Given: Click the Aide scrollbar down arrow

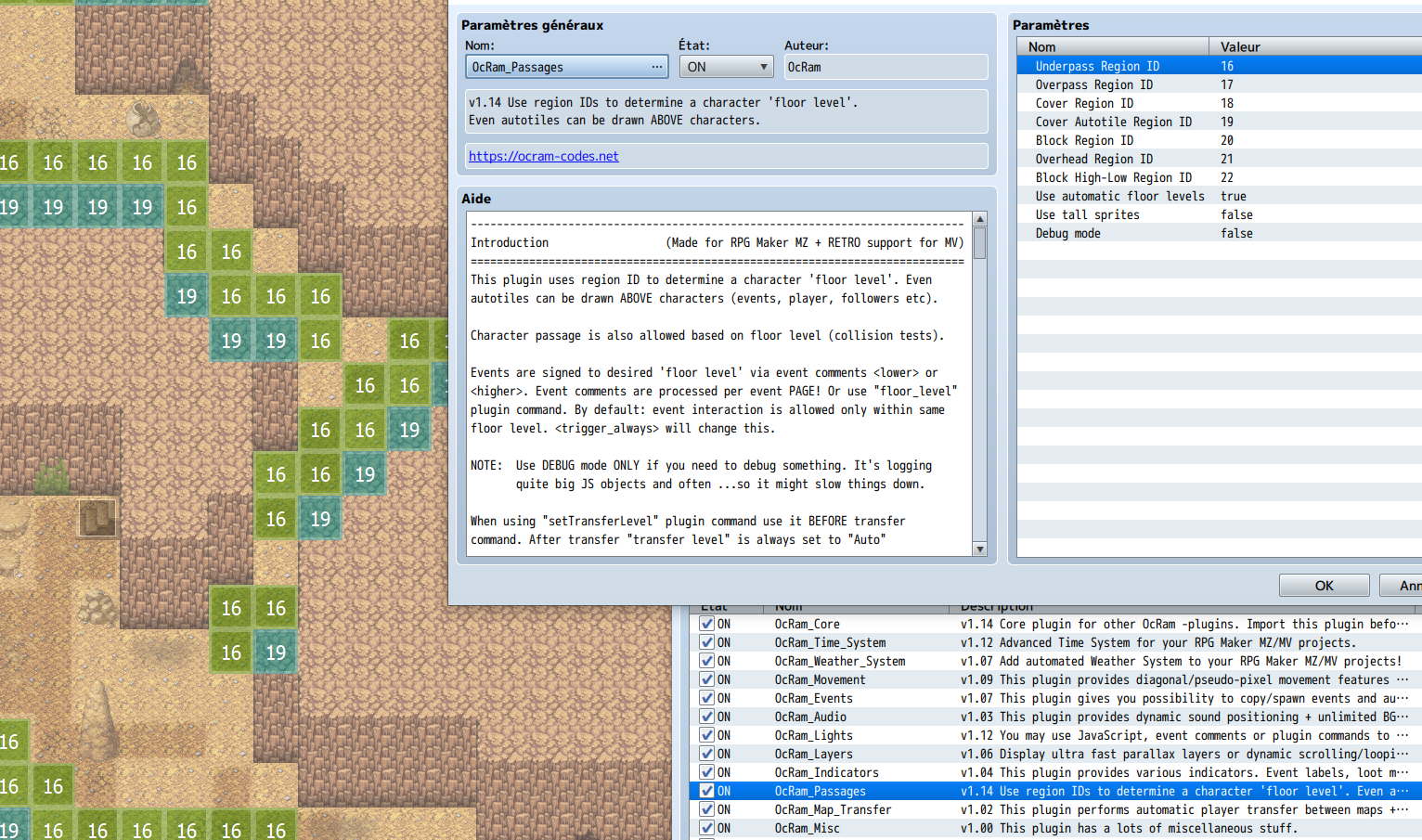Looking at the screenshot, I should [979, 549].
